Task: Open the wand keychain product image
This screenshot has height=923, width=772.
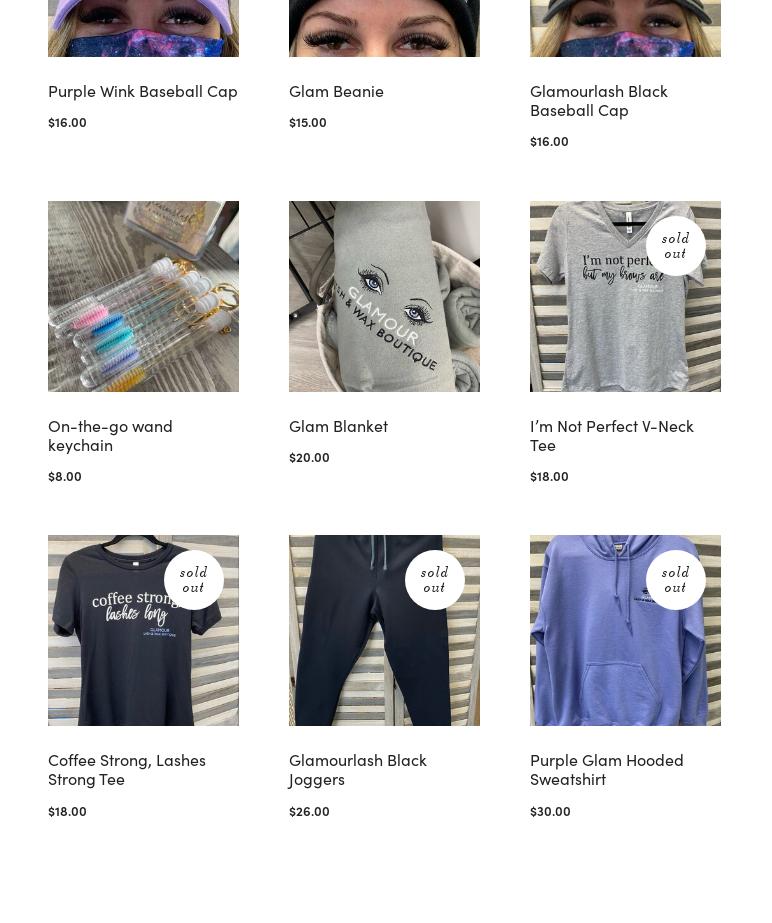Action: [143, 296]
